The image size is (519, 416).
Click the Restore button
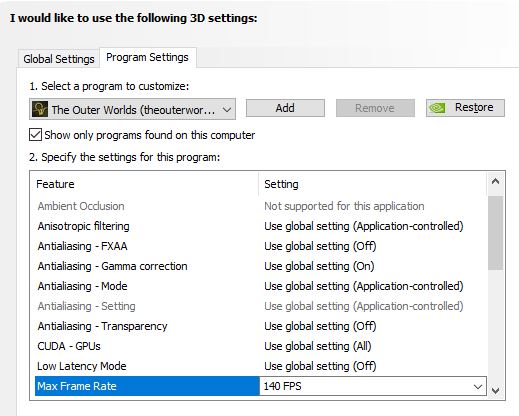(x=465, y=108)
